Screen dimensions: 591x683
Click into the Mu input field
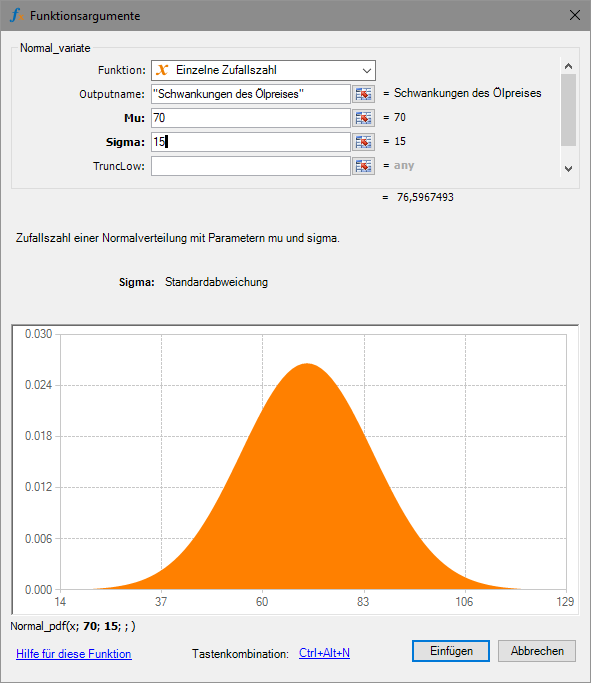251,118
